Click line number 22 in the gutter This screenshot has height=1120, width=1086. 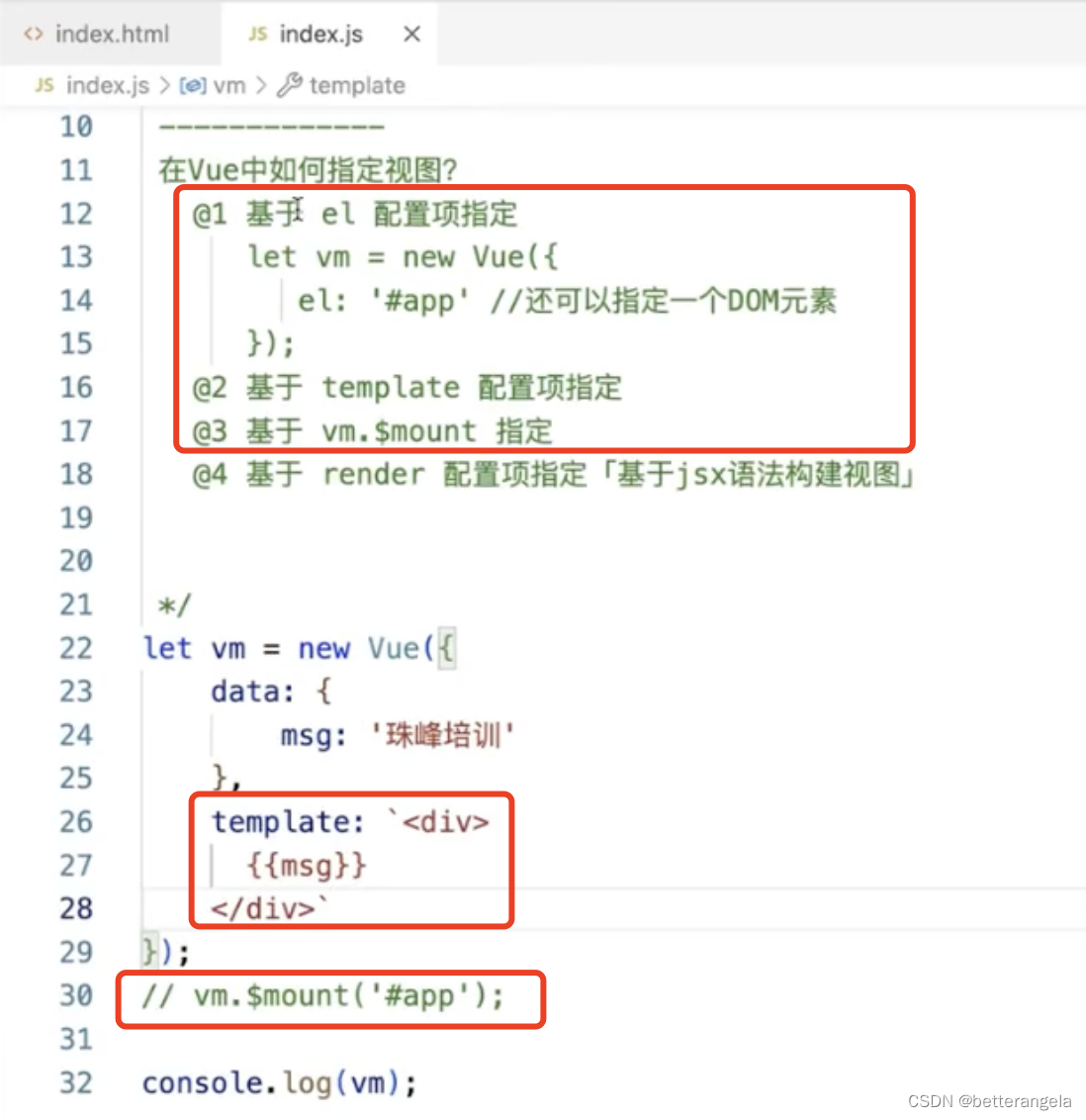tap(76, 648)
